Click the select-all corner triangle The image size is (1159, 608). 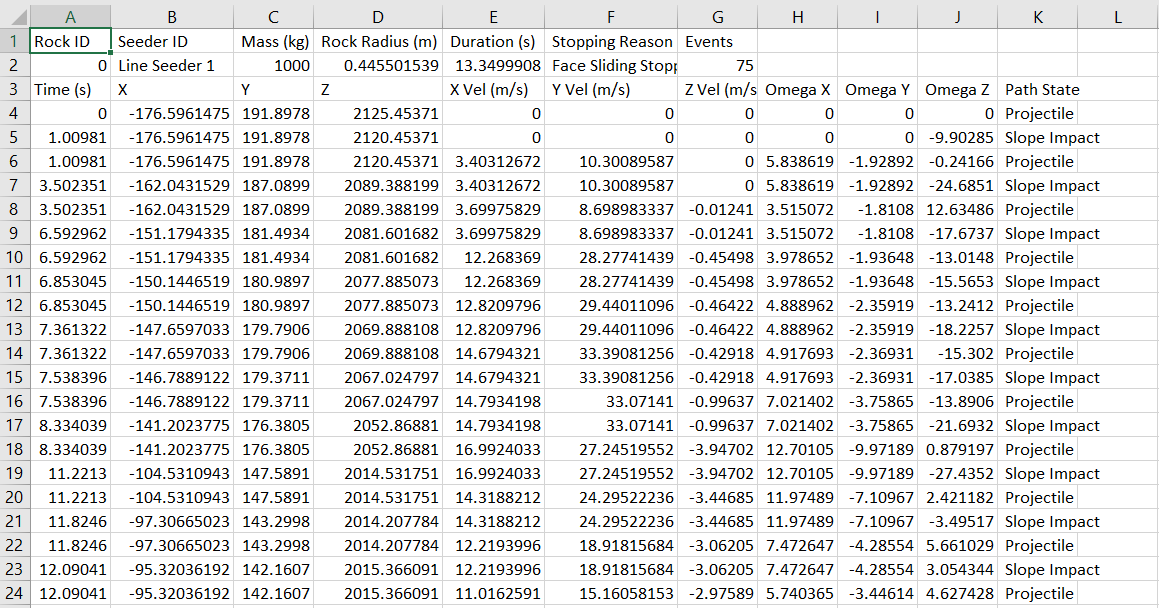[x=19, y=17]
